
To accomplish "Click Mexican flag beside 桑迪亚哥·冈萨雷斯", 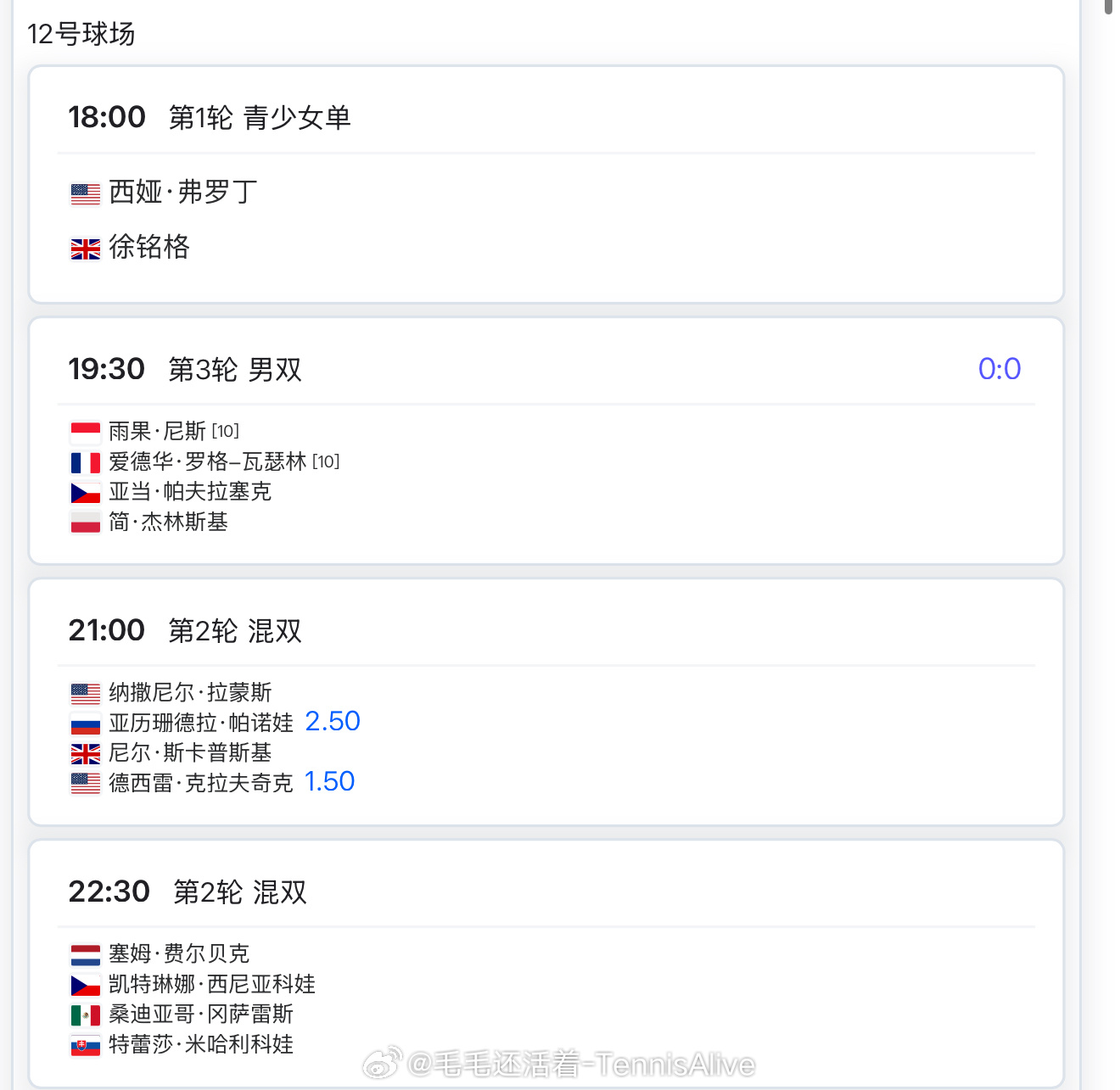I will pos(86,1015).
